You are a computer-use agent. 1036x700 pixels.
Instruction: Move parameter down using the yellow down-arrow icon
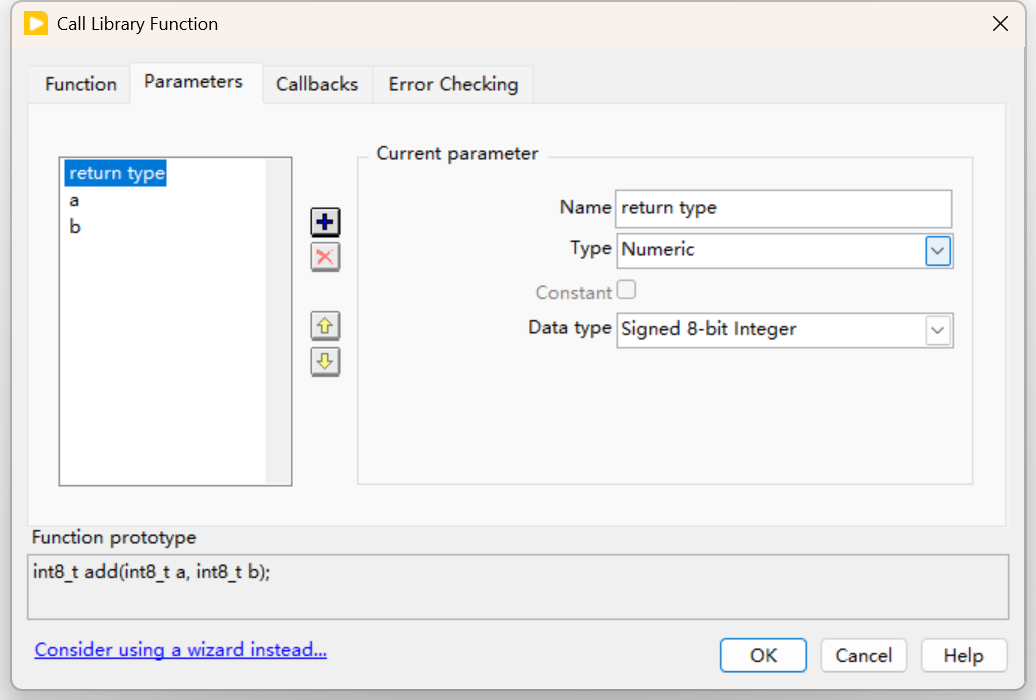tap(325, 361)
